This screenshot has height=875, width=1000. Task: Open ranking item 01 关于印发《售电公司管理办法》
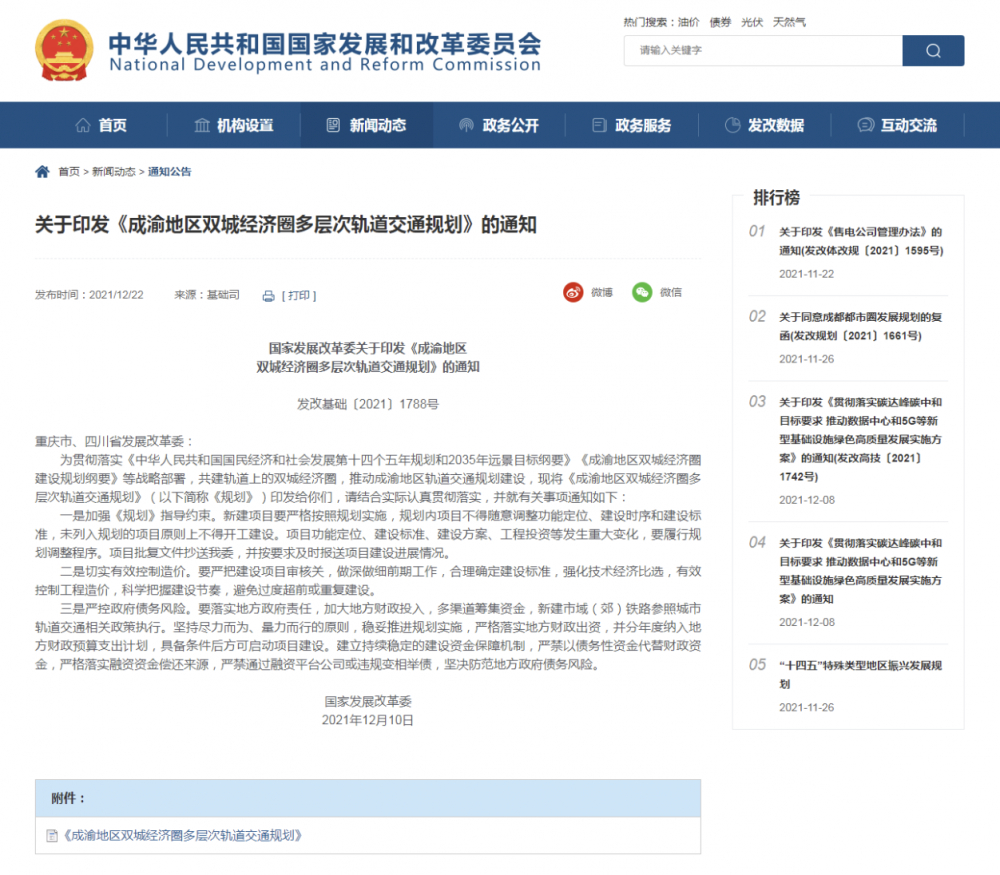(x=861, y=241)
